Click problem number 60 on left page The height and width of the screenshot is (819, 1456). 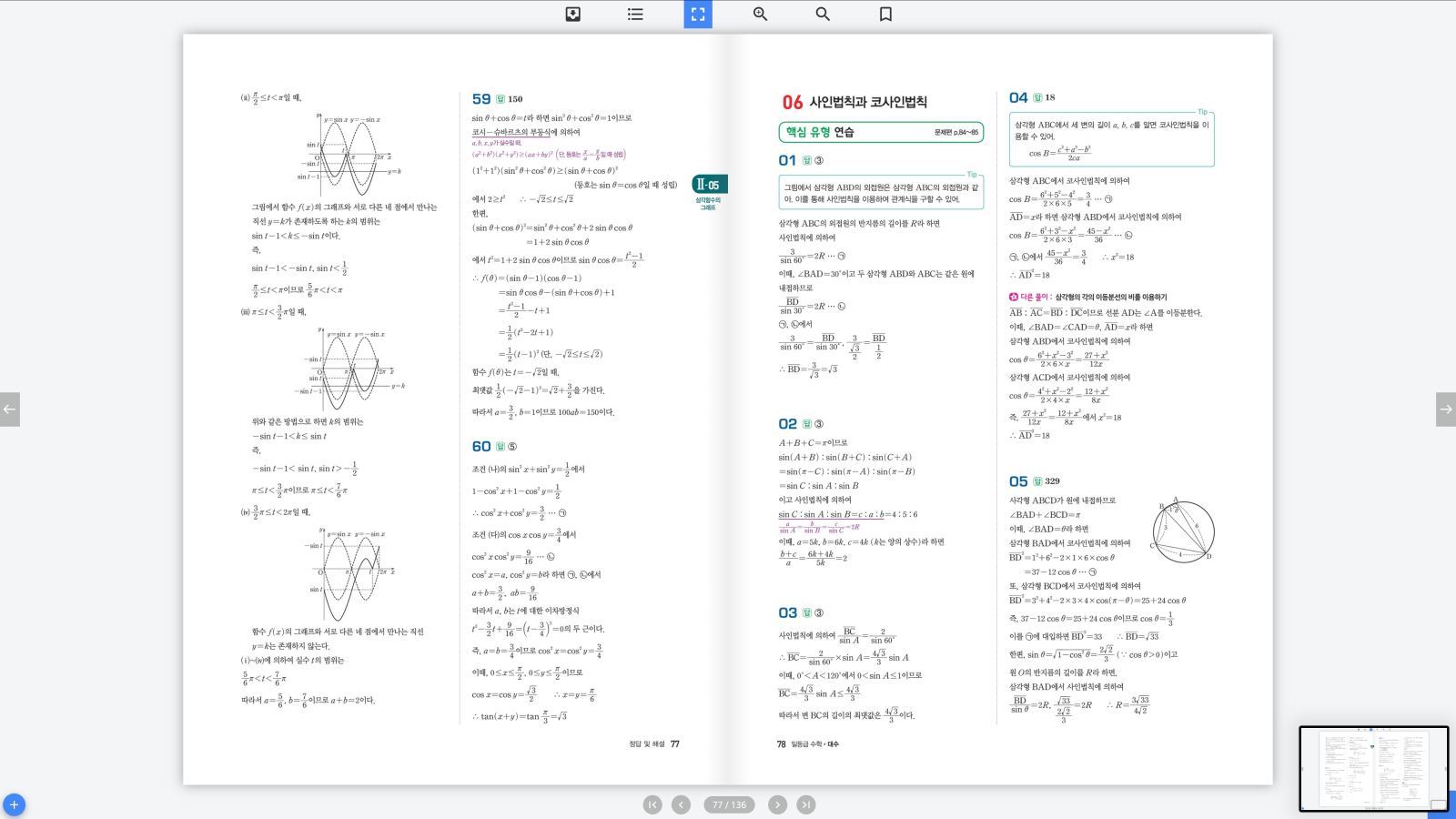coord(481,446)
